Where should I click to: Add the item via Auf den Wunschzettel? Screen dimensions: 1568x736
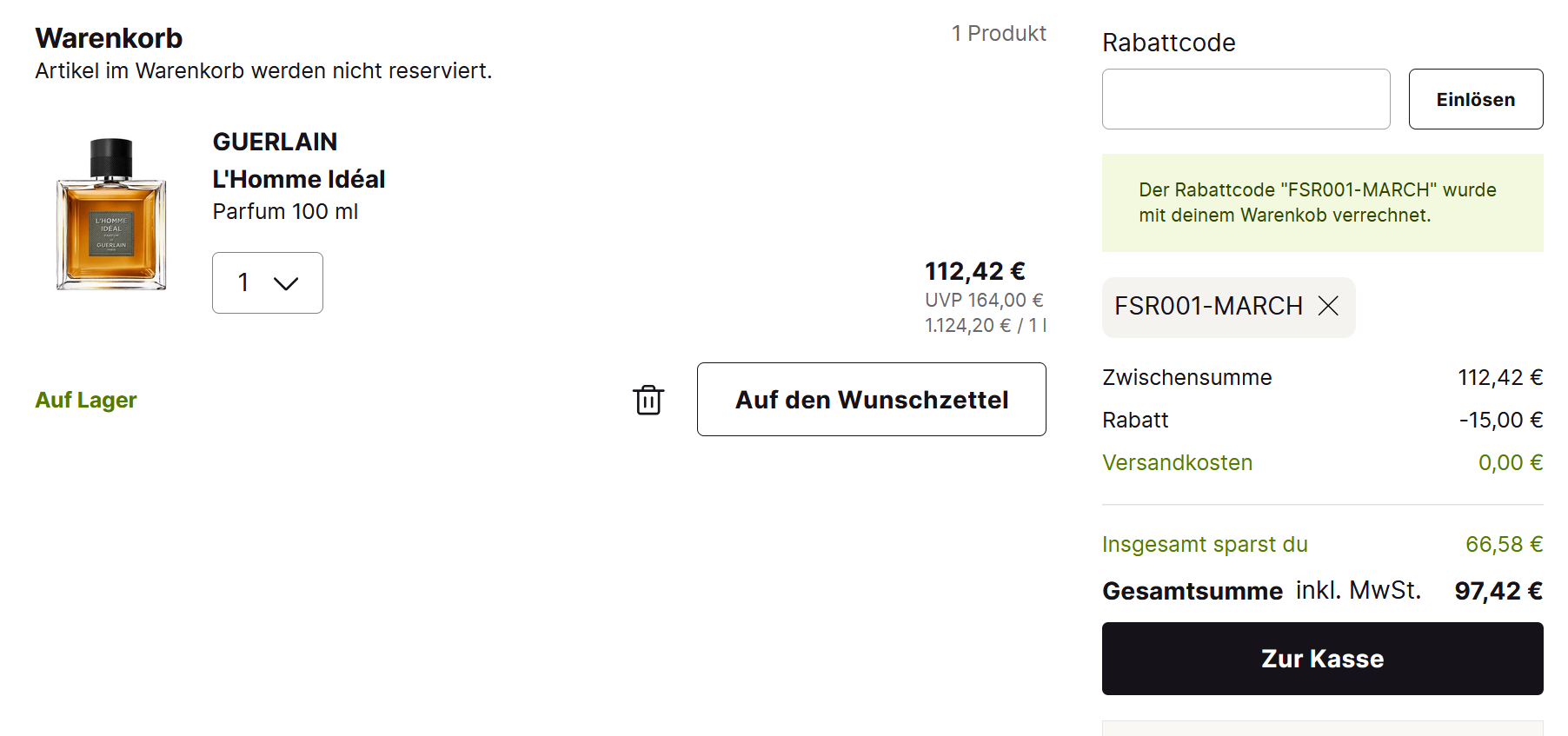(x=871, y=400)
